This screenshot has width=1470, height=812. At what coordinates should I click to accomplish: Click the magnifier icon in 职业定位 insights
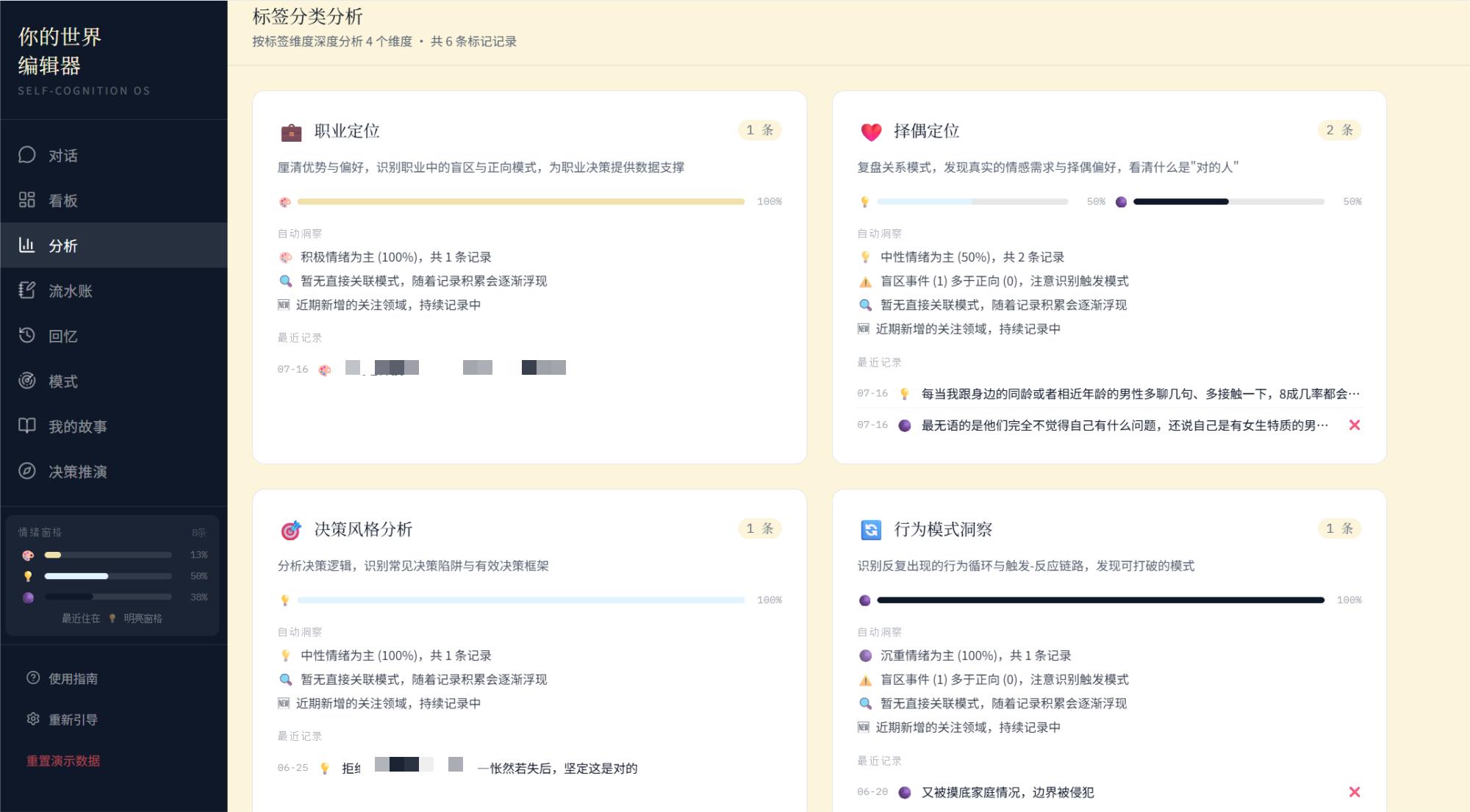coord(285,281)
